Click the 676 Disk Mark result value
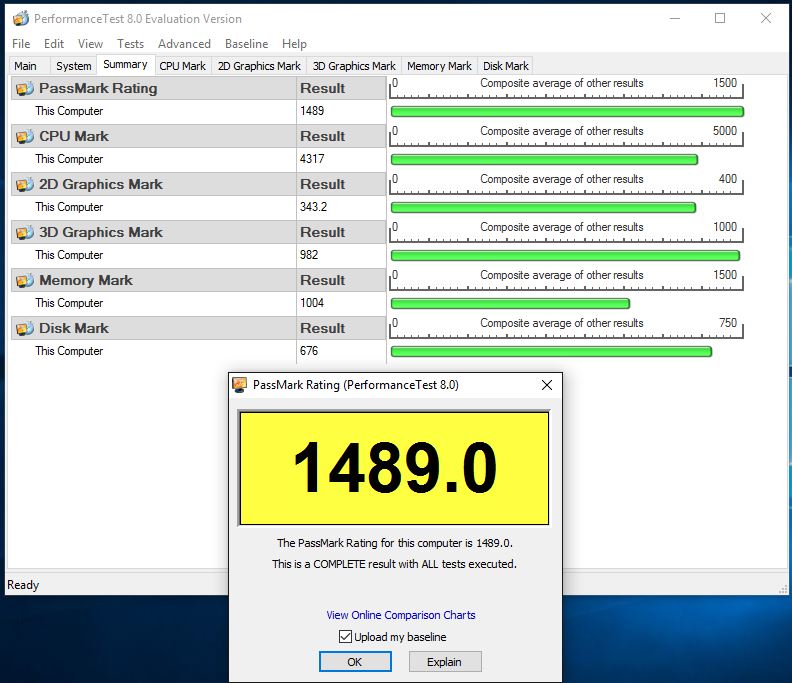The width and height of the screenshot is (792, 683). [x=309, y=351]
